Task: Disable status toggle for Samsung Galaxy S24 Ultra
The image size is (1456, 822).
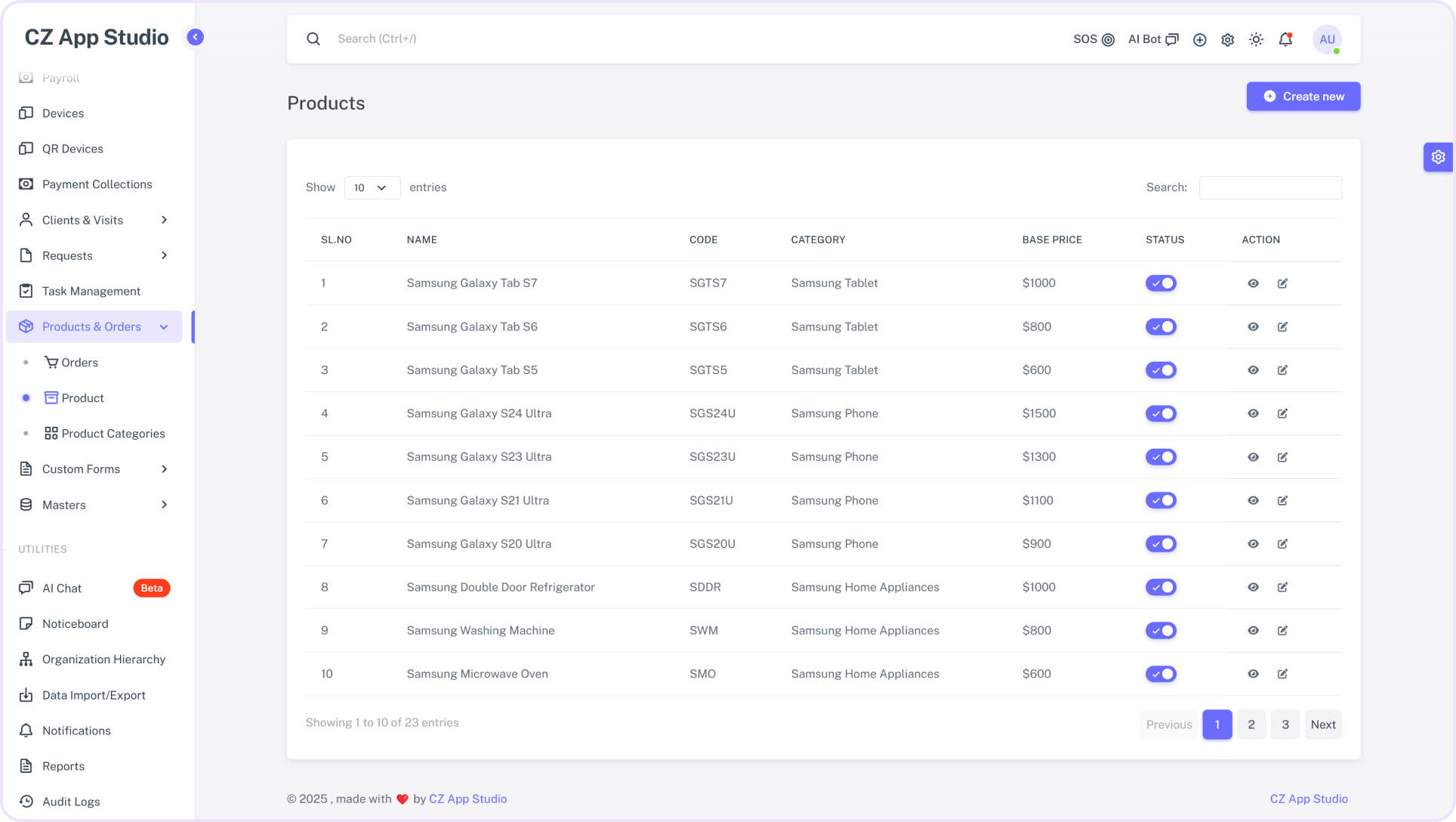Action: (1161, 413)
